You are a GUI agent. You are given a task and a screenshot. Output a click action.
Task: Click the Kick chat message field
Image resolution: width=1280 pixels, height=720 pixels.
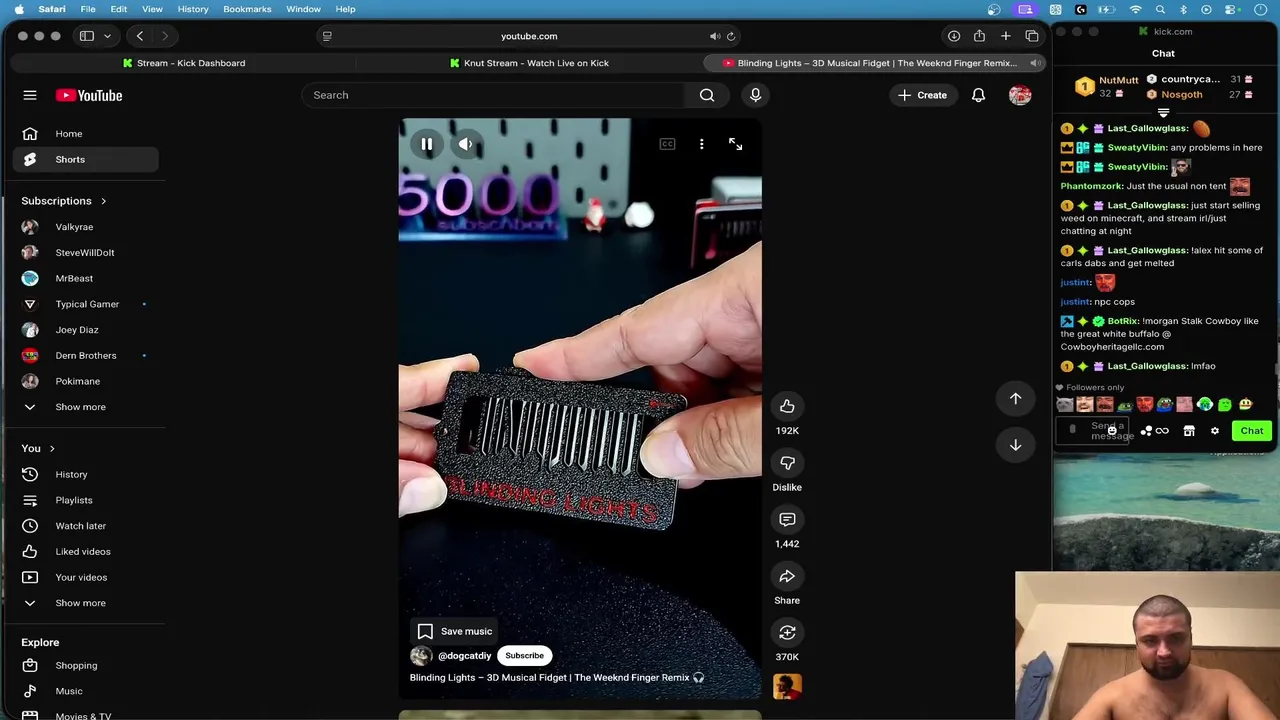tap(1094, 431)
